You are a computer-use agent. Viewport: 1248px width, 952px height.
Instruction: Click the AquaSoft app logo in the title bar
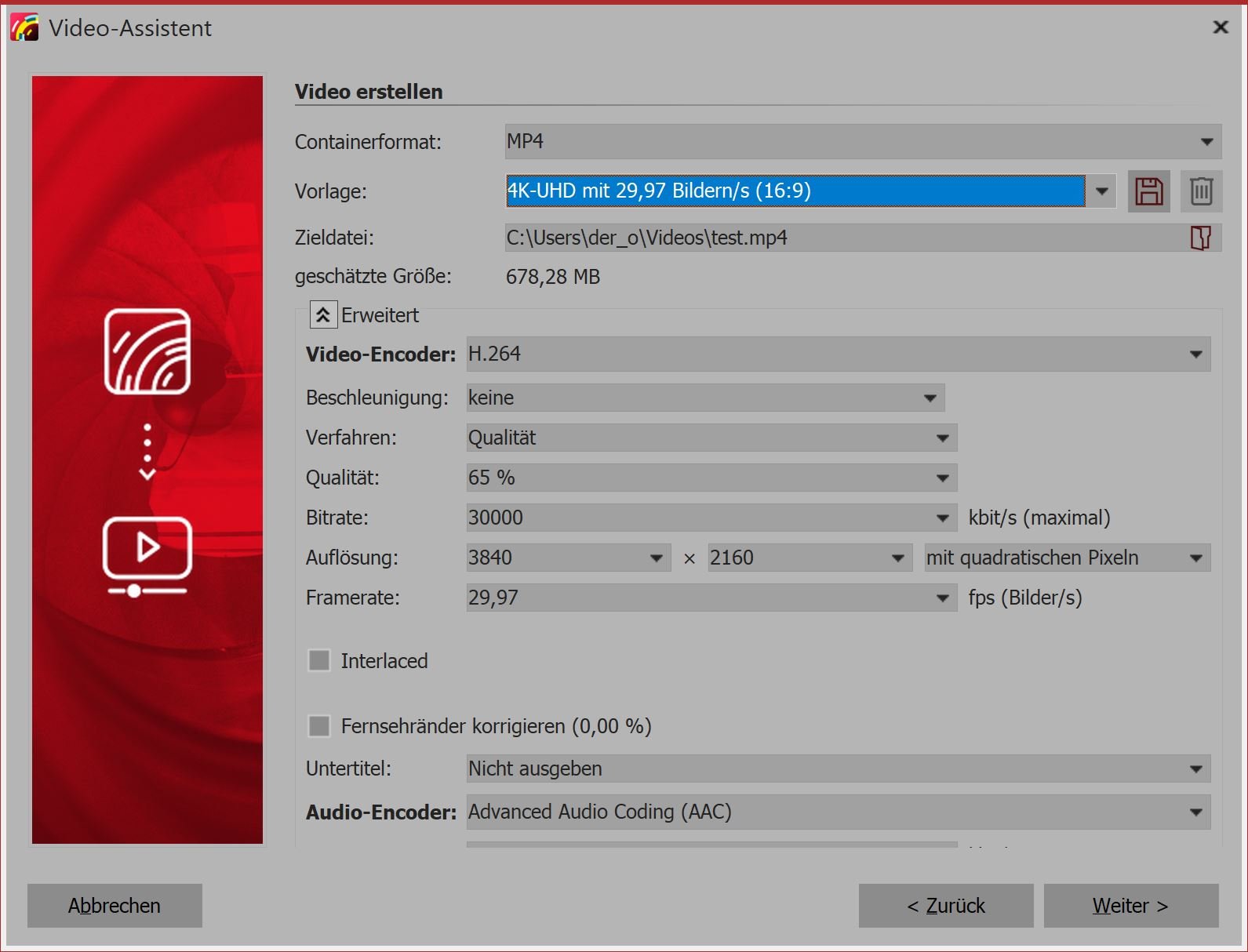tap(24, 28)
